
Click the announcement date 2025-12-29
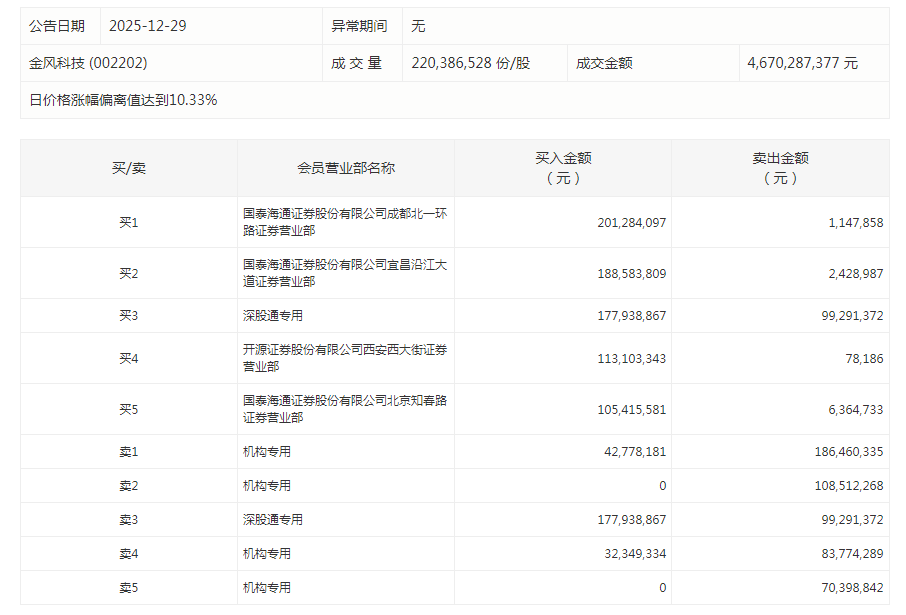tap(147, 26)
